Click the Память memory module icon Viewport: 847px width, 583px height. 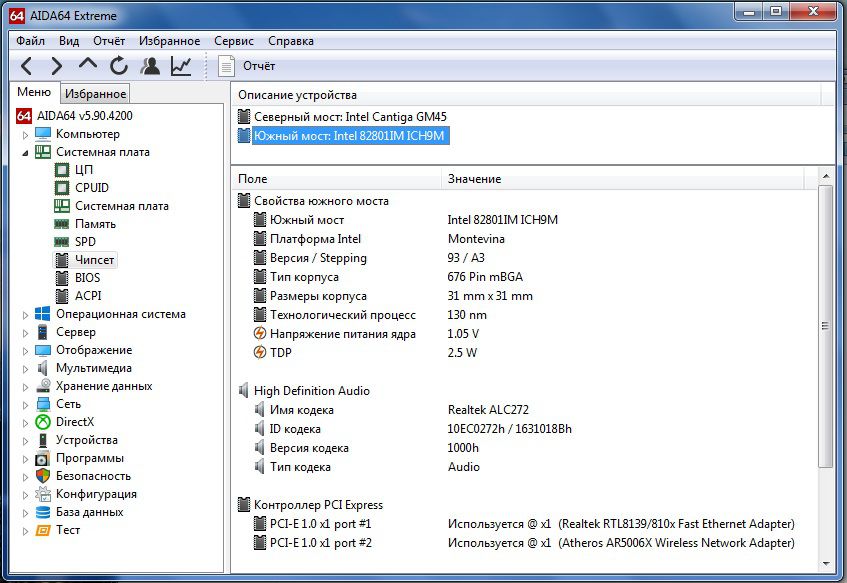62,224
